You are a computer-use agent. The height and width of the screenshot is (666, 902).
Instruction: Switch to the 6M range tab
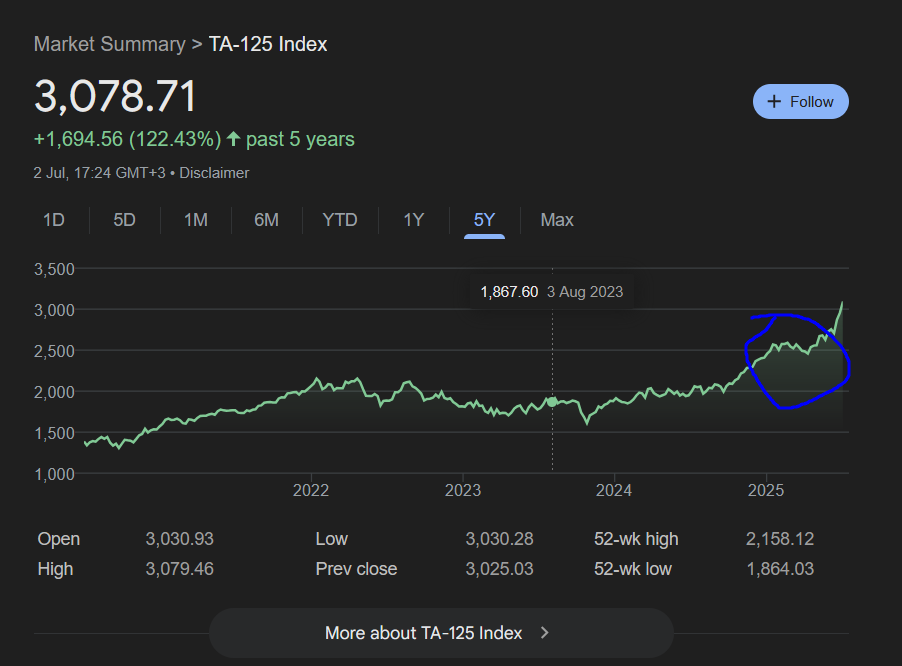pos(266,220)
